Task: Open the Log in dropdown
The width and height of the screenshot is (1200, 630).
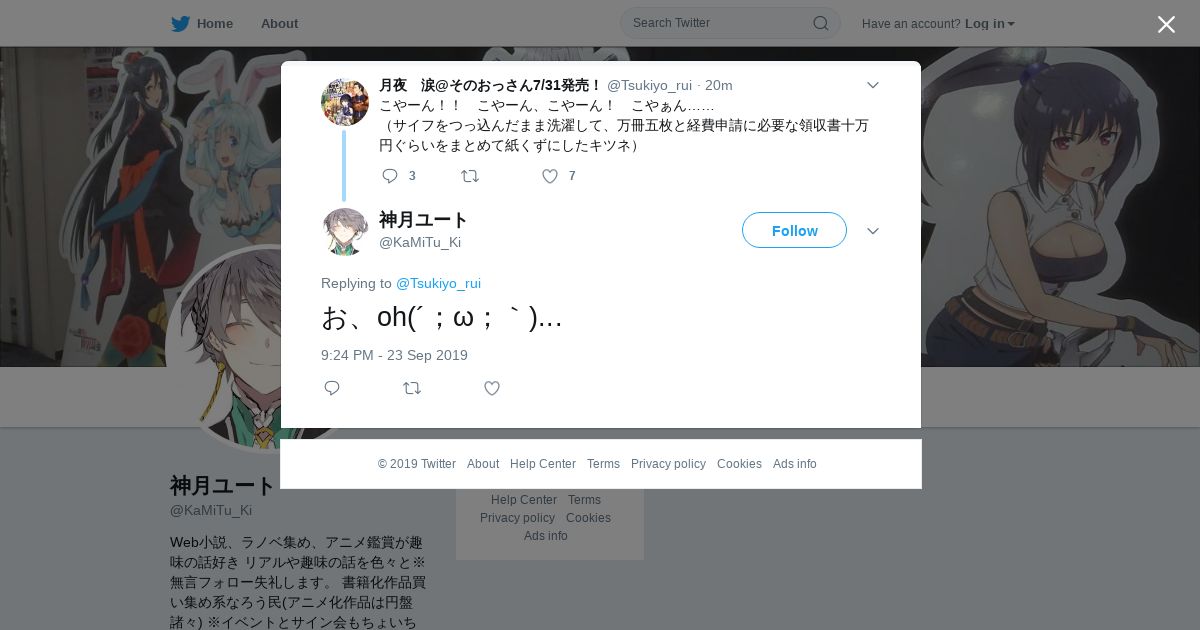Action: pyautogui.click(x=989, y=24)
